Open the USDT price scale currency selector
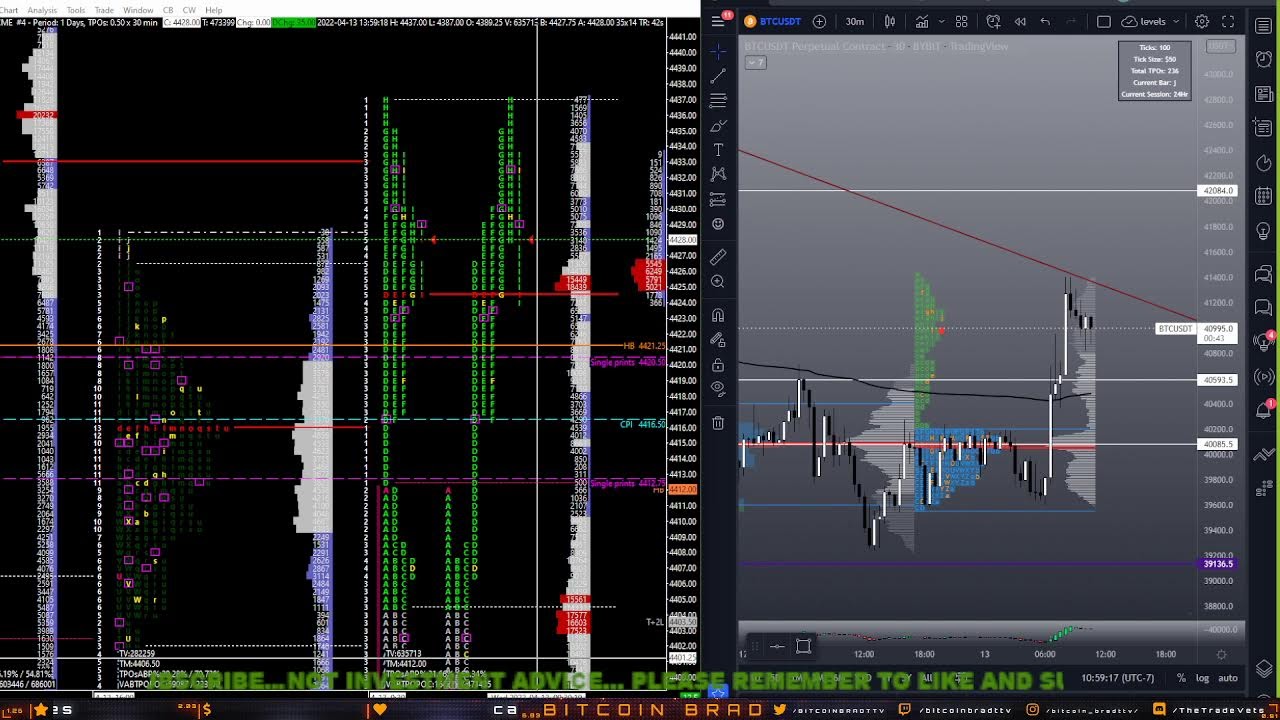Image resolution: width=1280 pixels, height=720 pixels. click(x=1219, y=46)
